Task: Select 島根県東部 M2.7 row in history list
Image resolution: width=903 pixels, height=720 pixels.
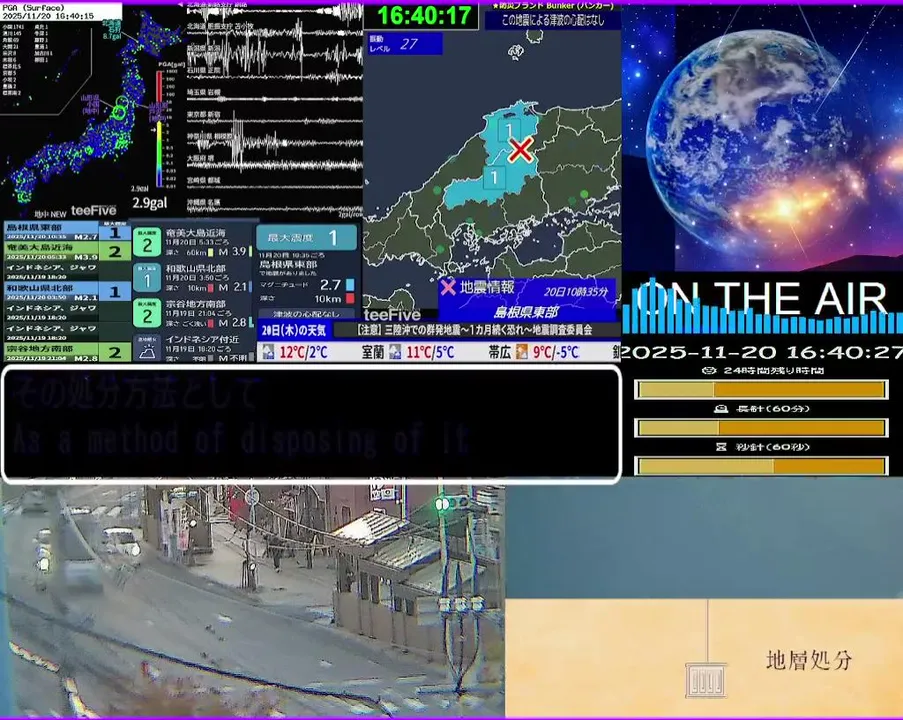Action: [x=67, y=231]
